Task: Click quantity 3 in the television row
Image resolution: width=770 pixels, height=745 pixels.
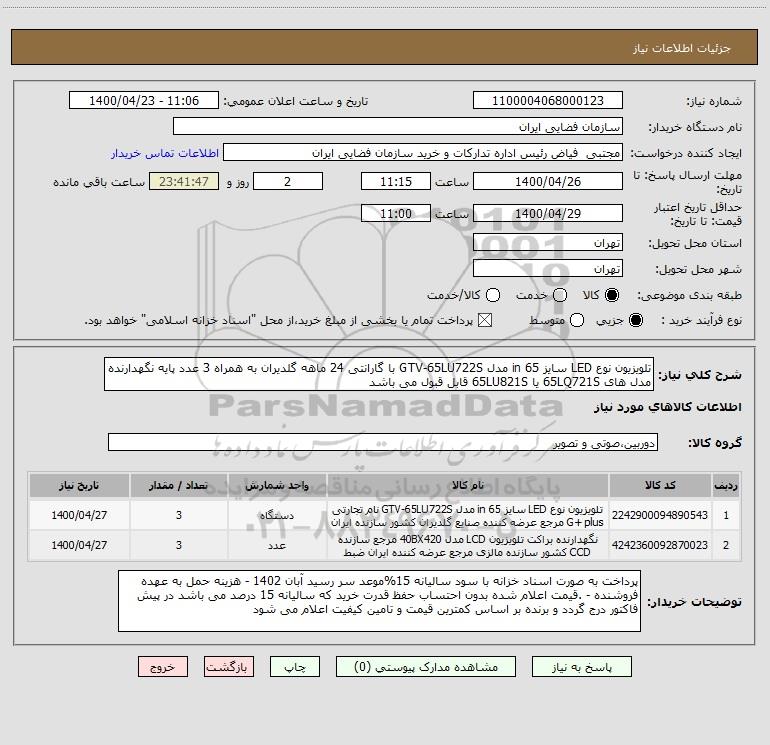Action: 179,515
